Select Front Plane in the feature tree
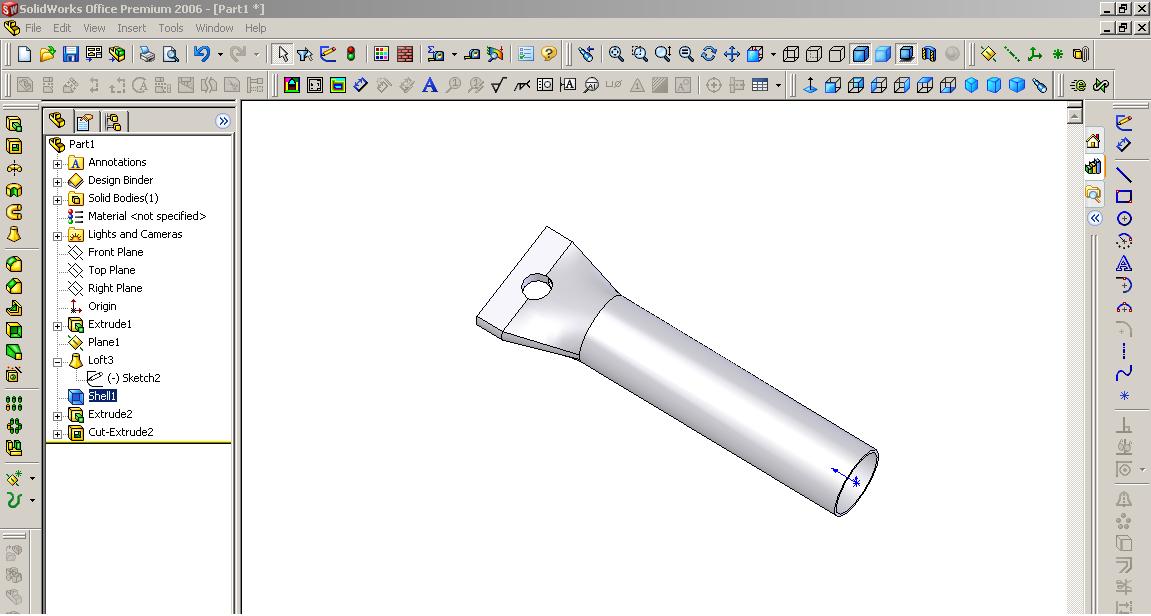The width and height of the screenshot is (1151, 616). coord(115,252)
